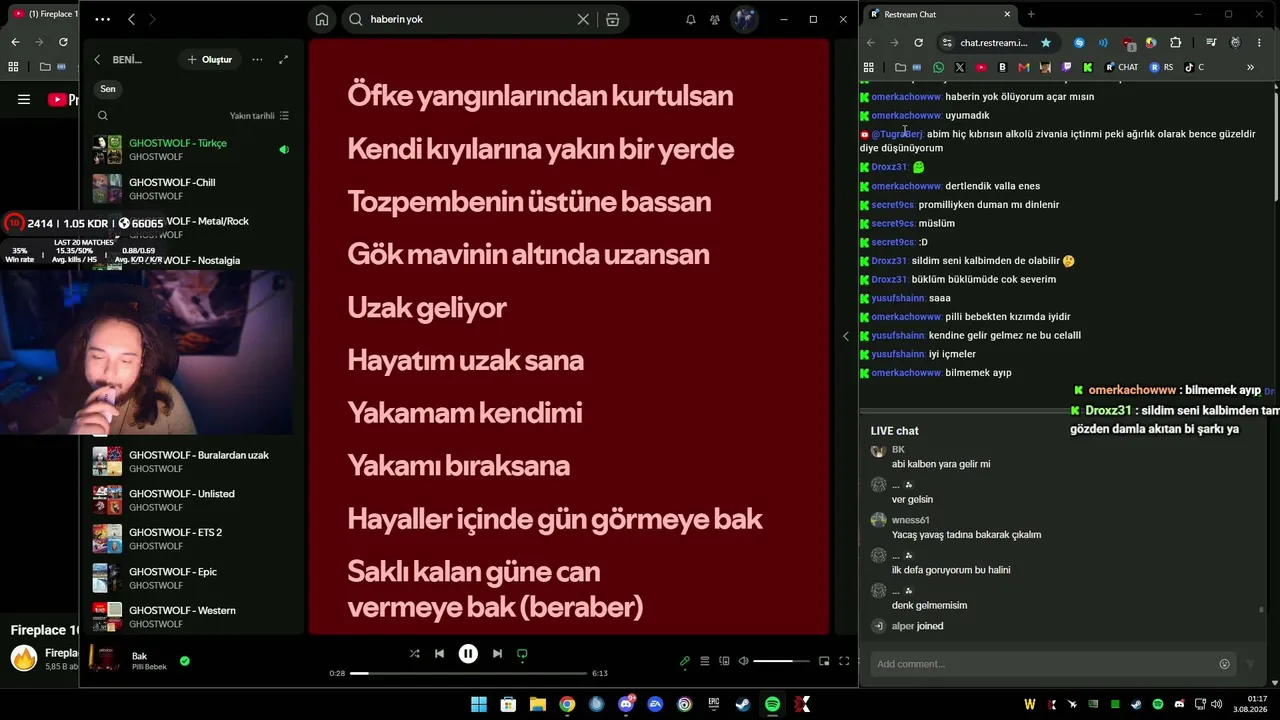Image resolution: width=1280 pixels, height=720 pixels.
Task: Open the emoji picker in live chat
Action: pyautogui.click(x=1224, y=664)
